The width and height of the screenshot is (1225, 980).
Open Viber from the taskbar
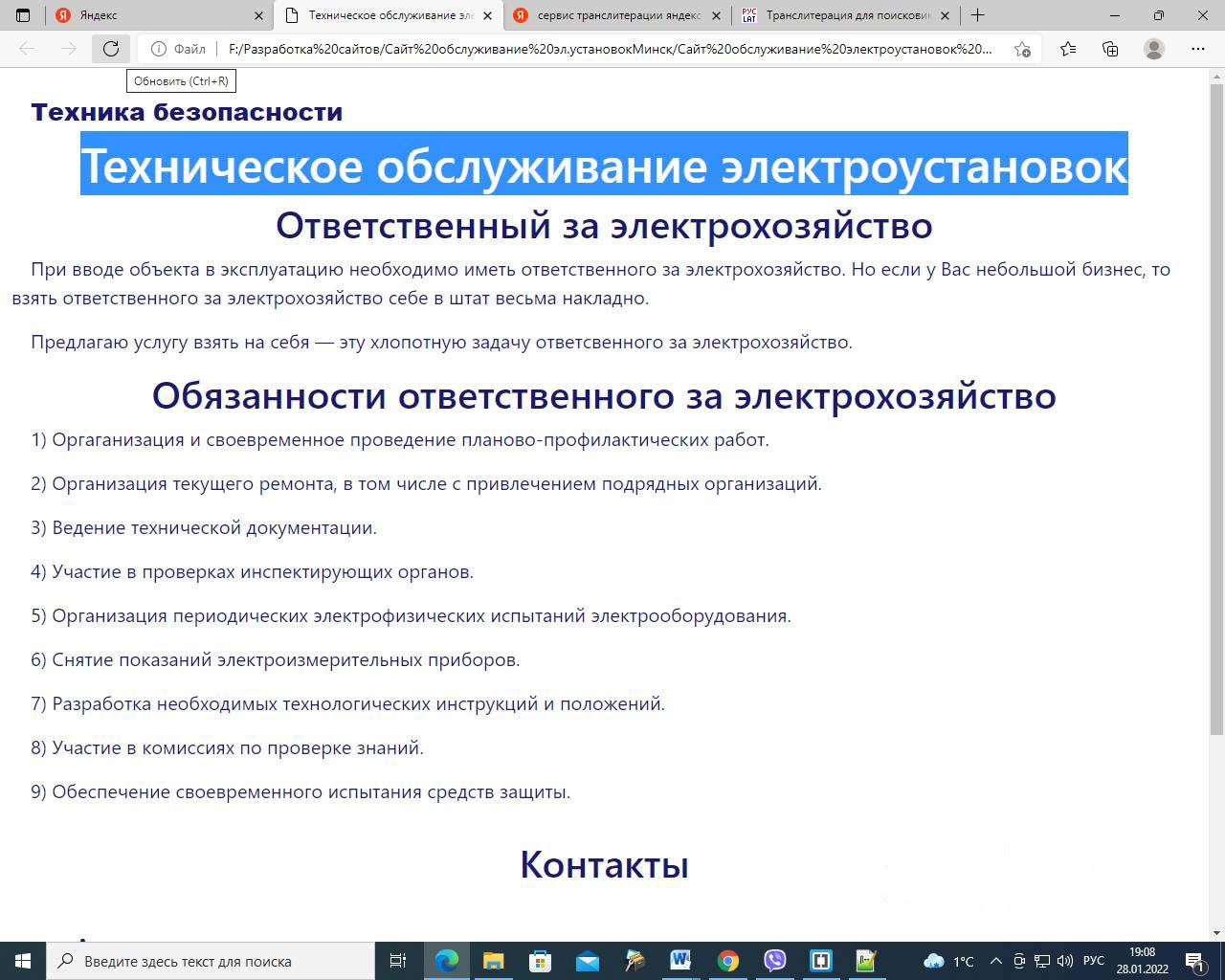click(x=774, y=960)
